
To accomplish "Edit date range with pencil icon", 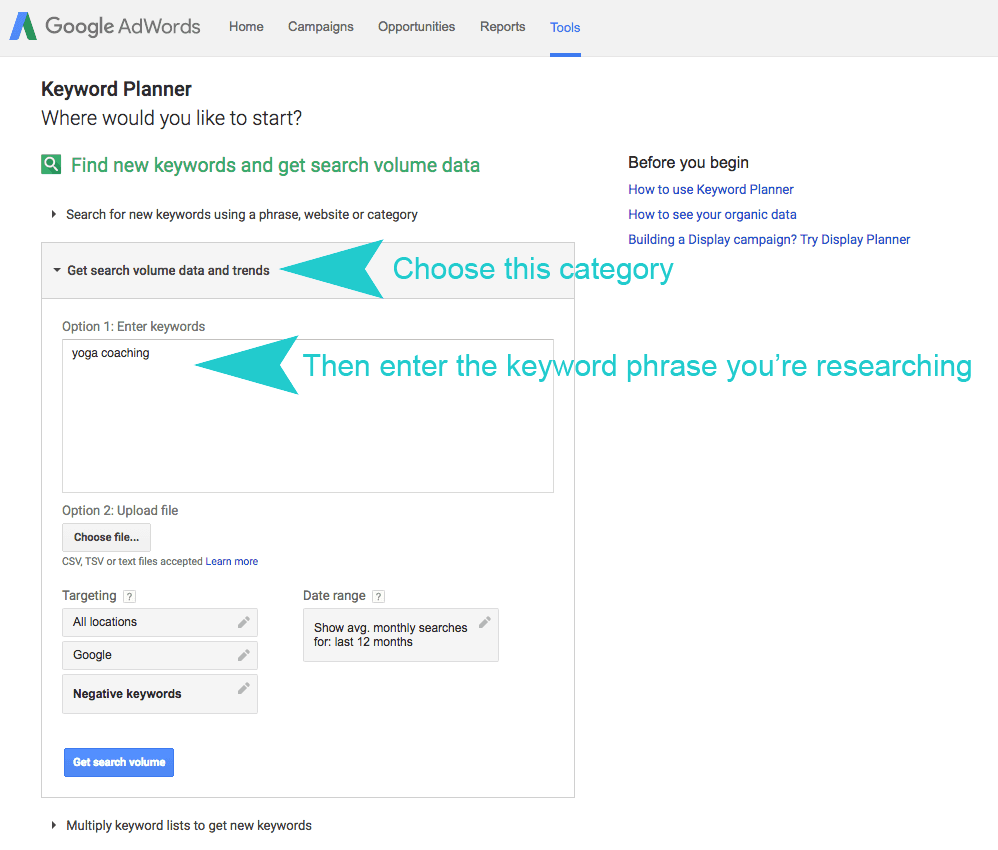I will click(485, 622).
